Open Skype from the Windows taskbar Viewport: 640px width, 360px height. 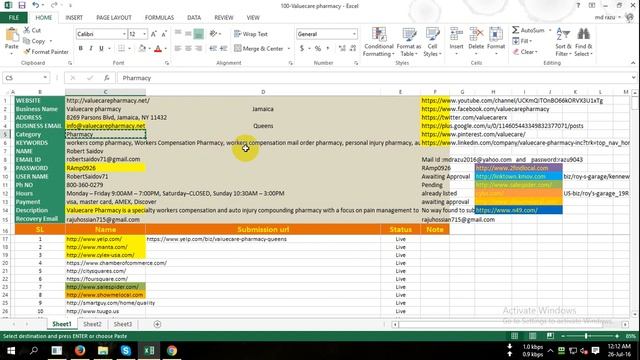pyautogui.click(x=126, y=351)
